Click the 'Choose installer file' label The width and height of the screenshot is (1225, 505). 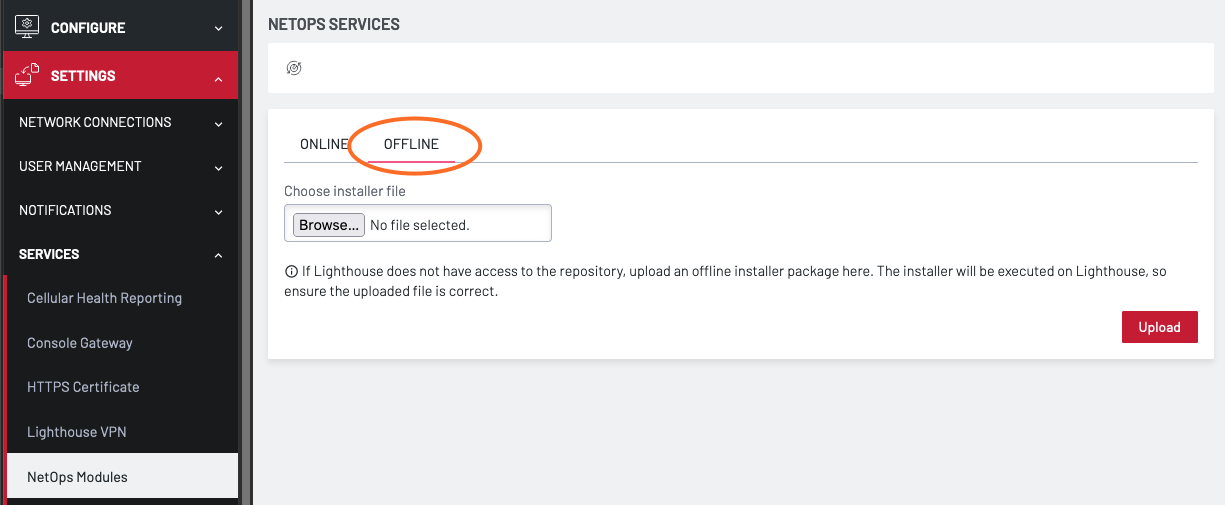345,191
